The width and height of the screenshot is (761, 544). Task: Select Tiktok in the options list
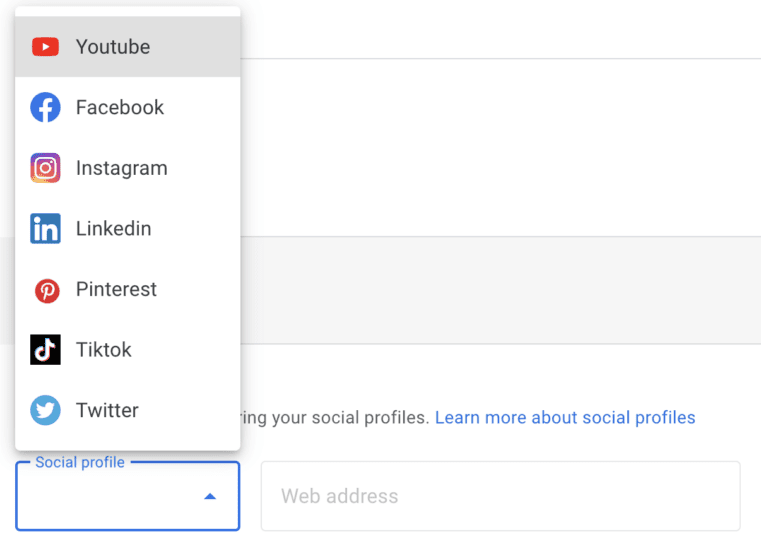(x=104, y=350)
